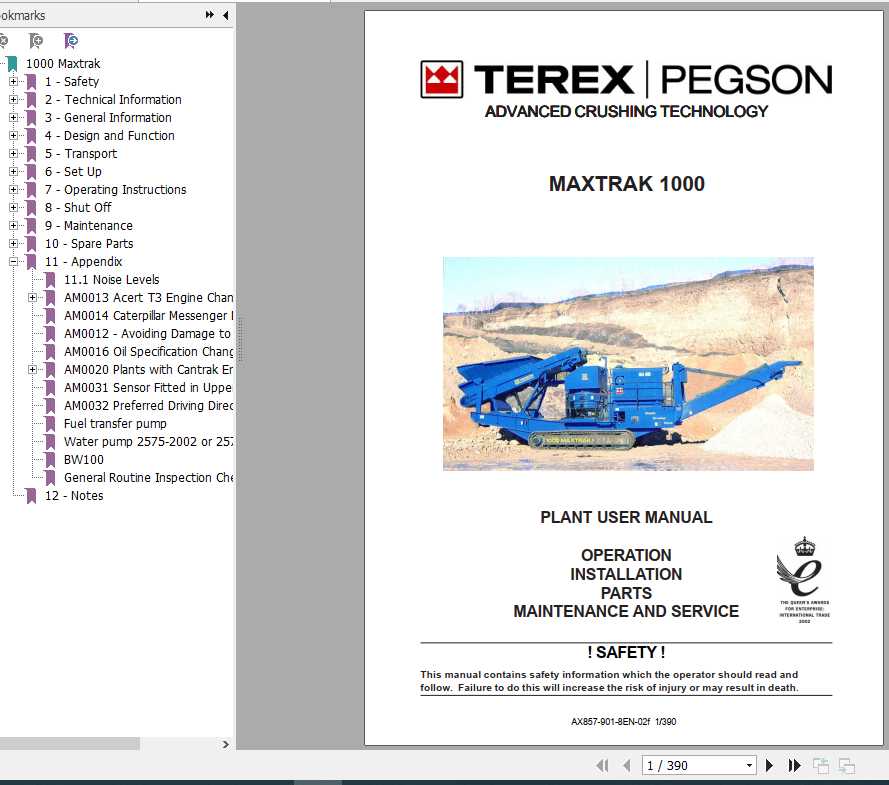Jump to last page with skip-forward icon
This screenshot has height=785, width=889.
coord(794,765)
